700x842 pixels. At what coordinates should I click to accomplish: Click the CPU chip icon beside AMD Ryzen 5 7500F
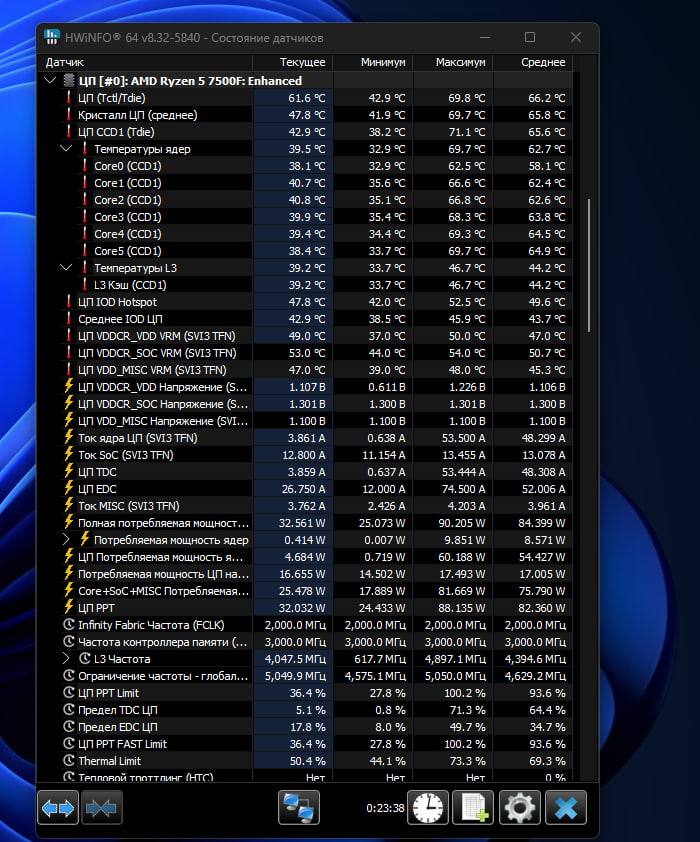[x=68, y=81]
